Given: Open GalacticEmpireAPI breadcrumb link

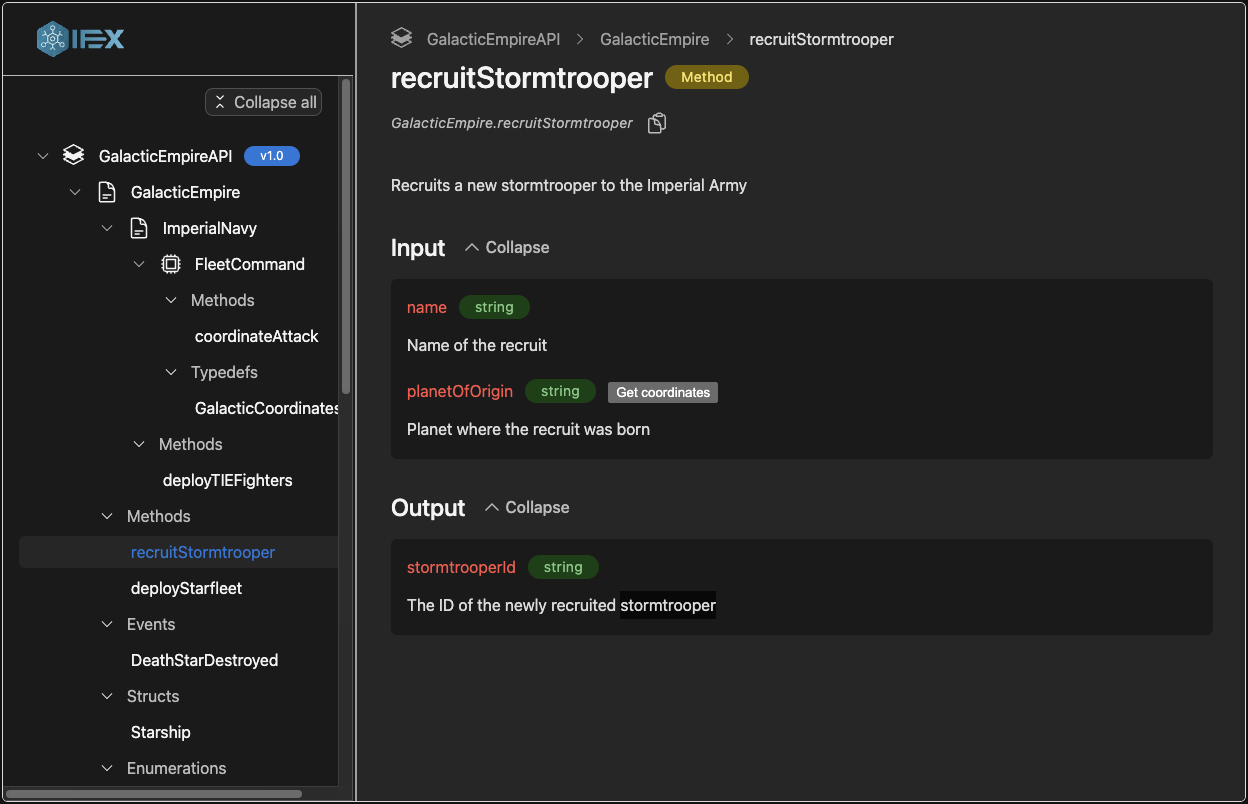Looking at the screenshot, I should (494, 39).
